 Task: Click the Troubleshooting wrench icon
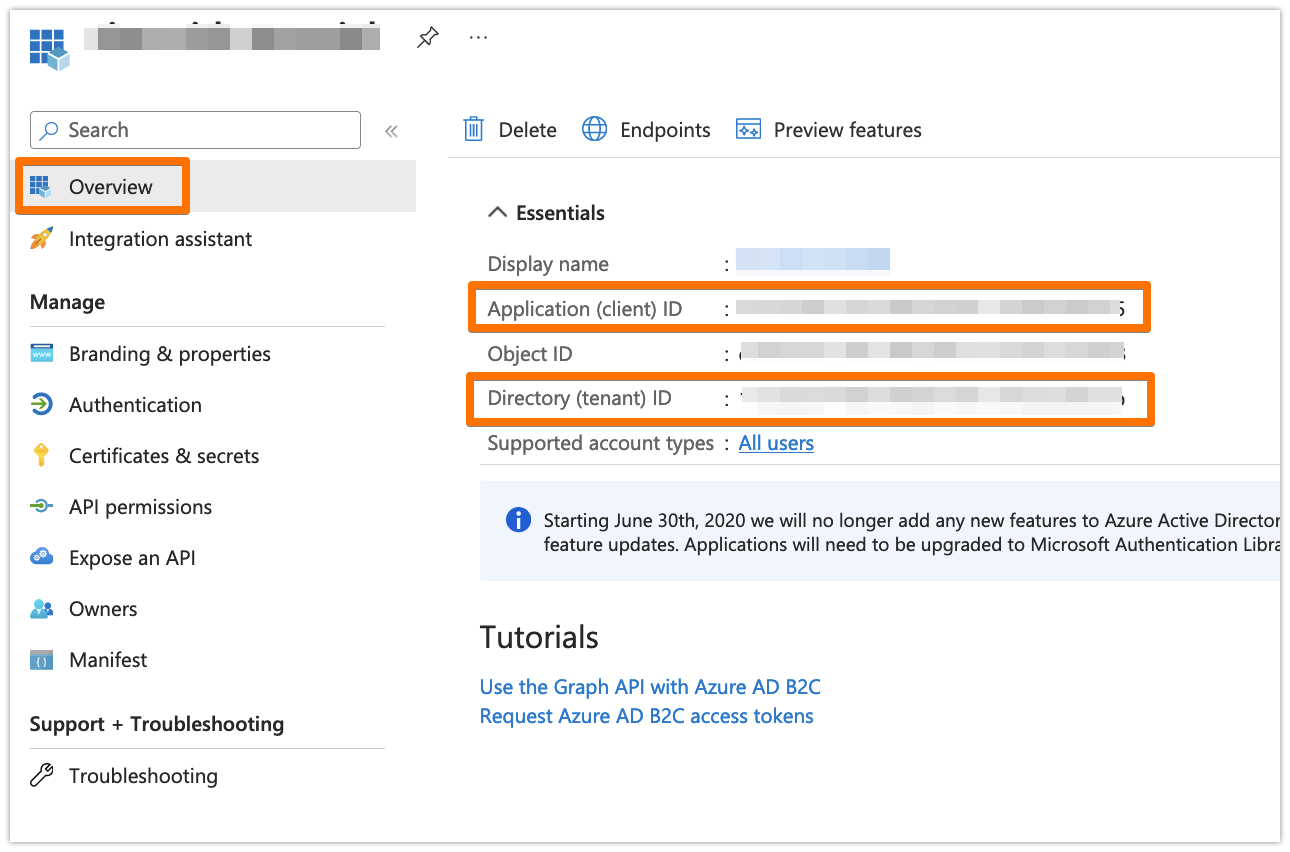pyautogui.click(x=41, y=776)
